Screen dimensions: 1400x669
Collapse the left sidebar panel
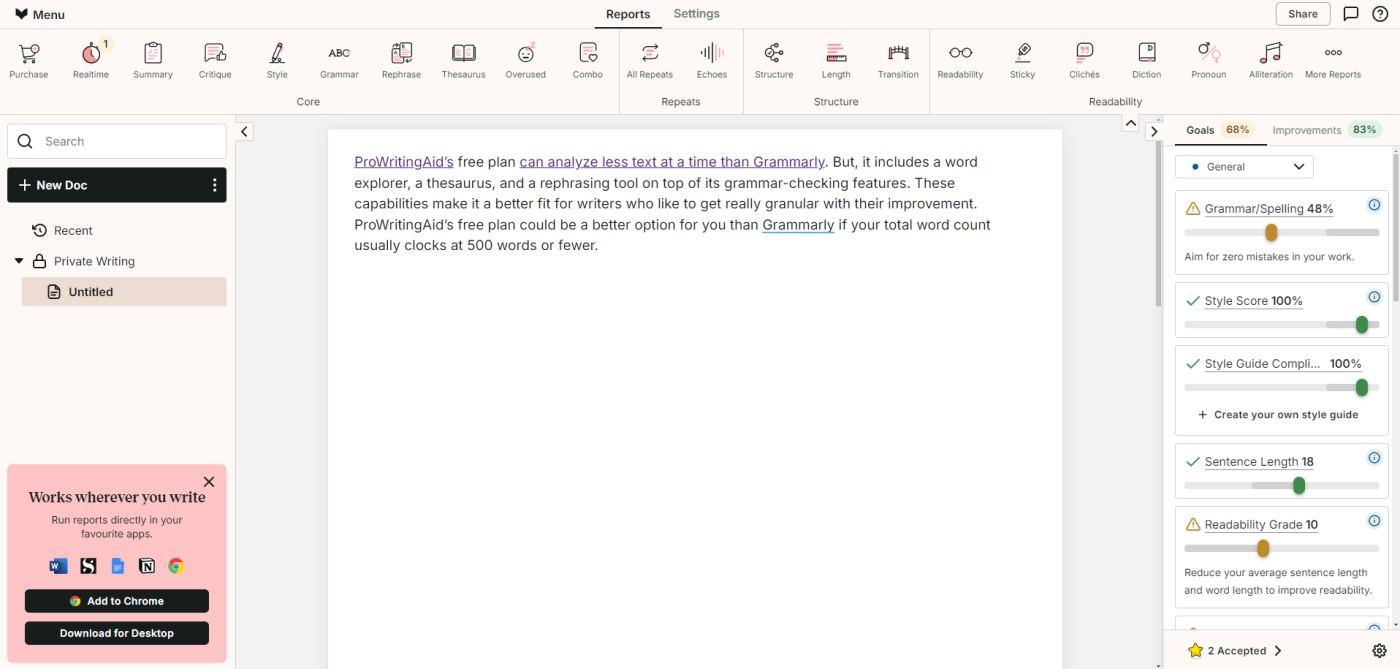click(245, 132)
